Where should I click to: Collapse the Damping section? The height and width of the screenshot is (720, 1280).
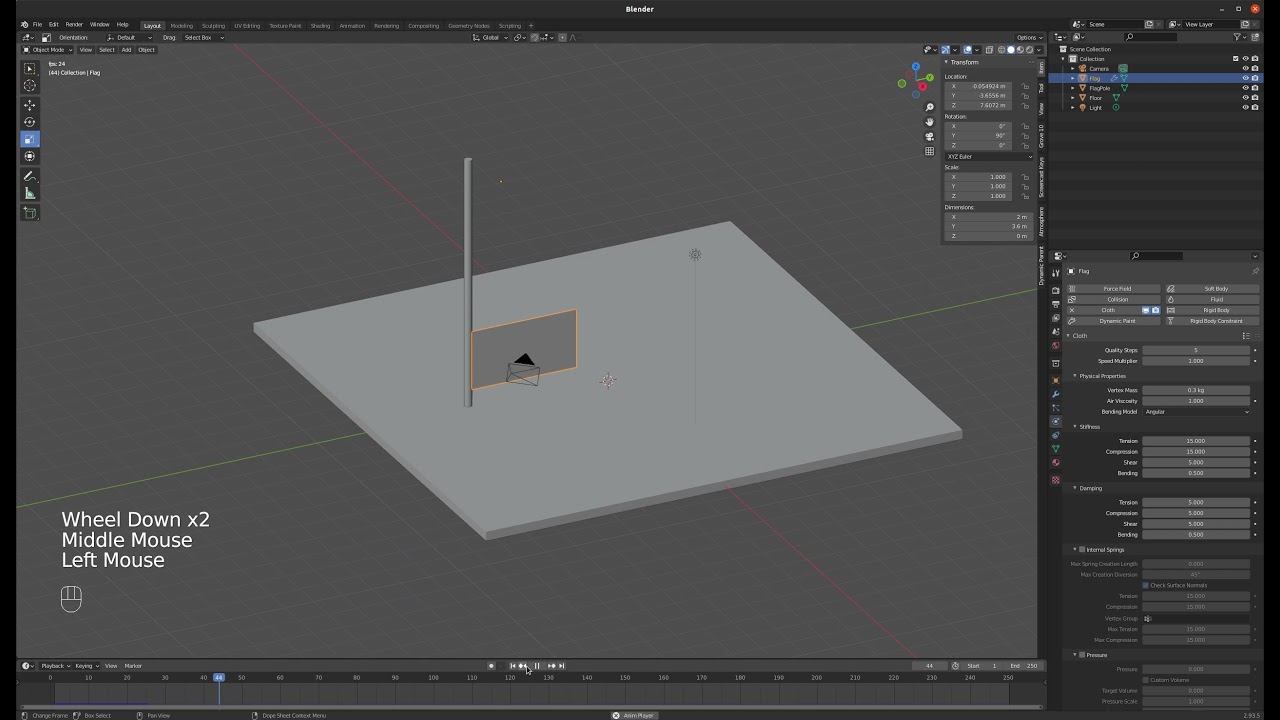pyautogui.click(x=1075, y=488)
